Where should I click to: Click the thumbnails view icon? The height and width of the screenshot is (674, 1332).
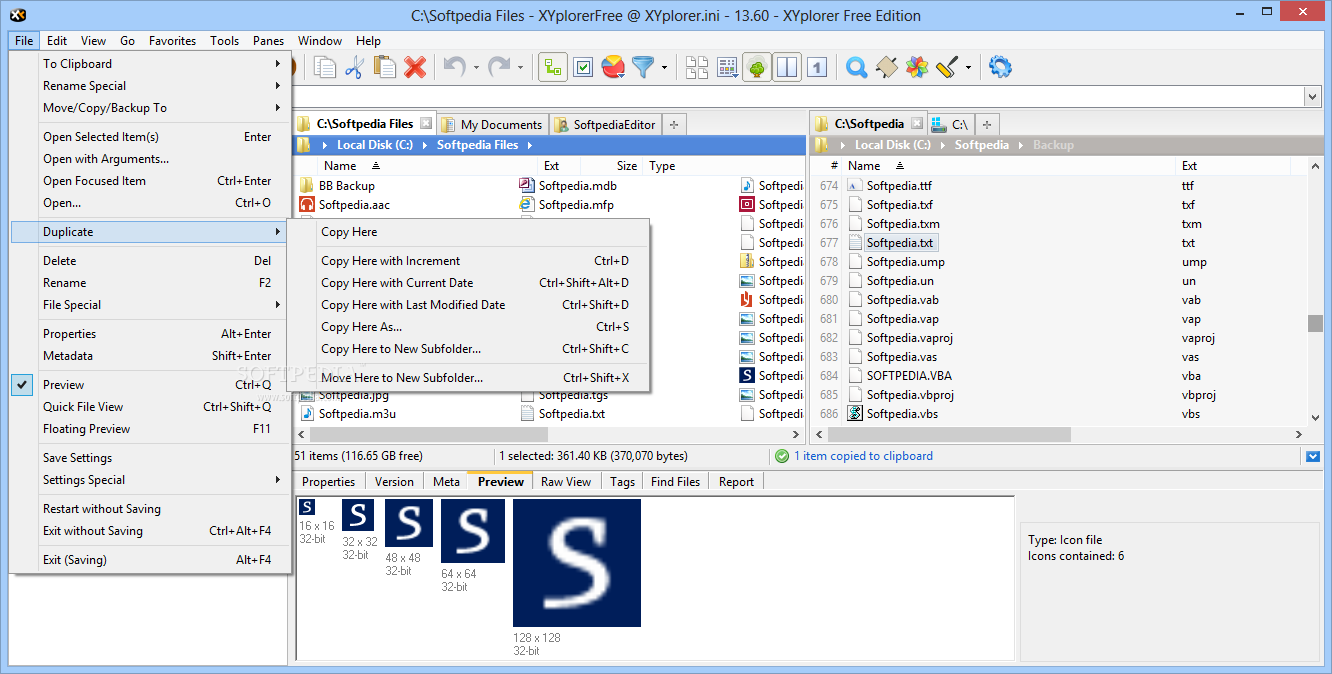(697, 67)
